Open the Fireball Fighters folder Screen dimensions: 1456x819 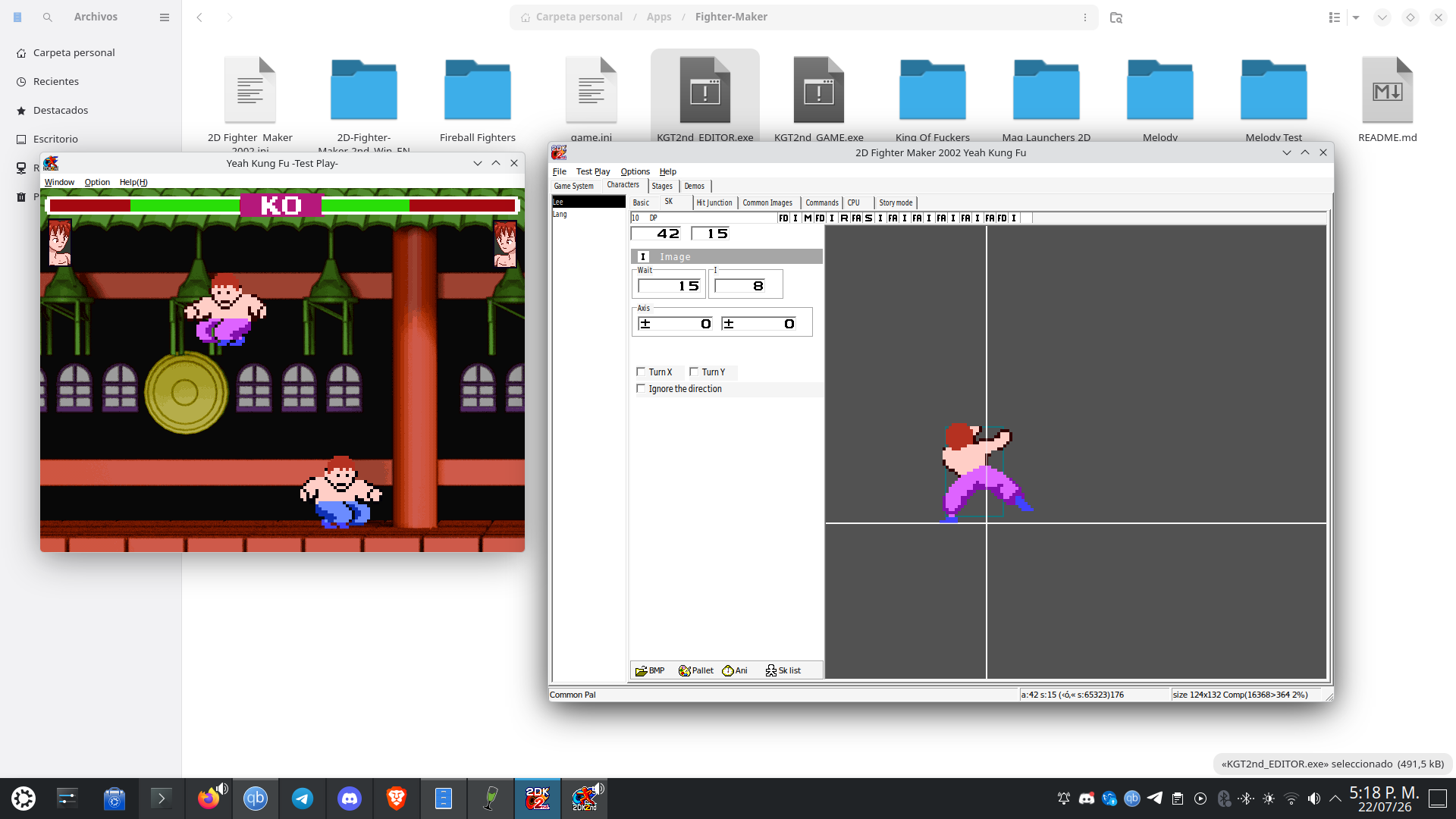[x=478, y=90]
